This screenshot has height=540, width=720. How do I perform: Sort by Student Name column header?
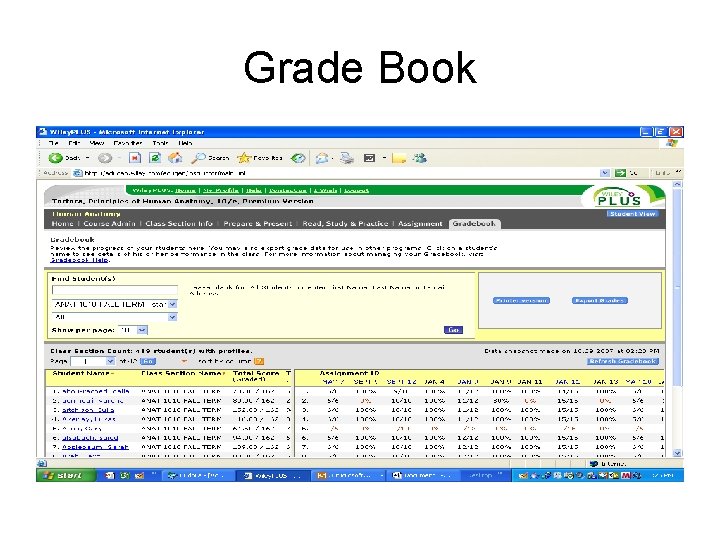[x=82, y=373]
